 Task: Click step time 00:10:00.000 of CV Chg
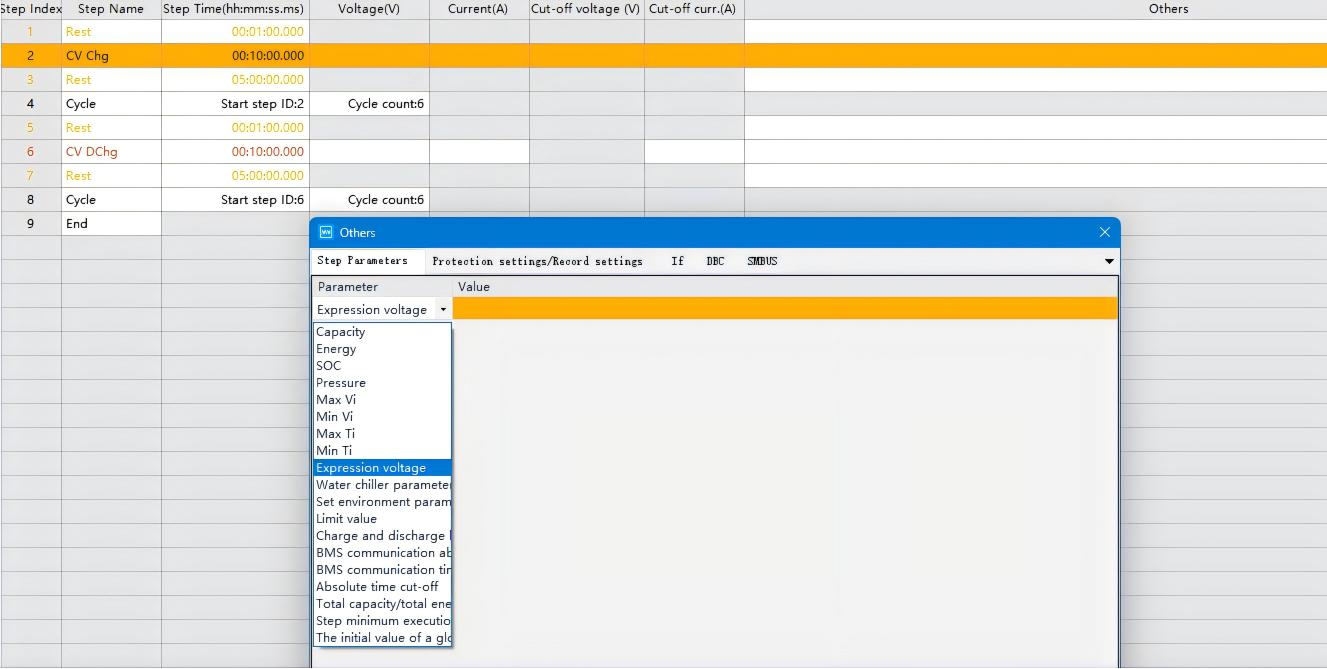tap(235, 56)
